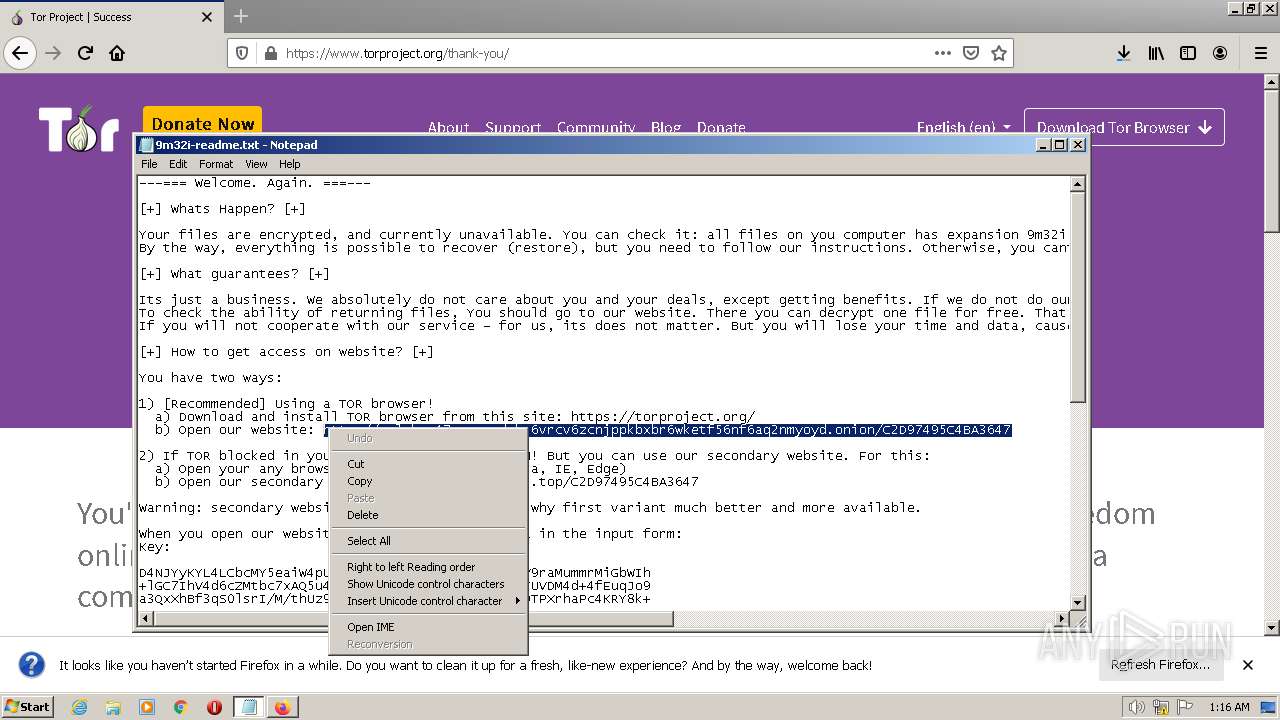Viewport: 1280px width, 720px height.
Task: Launch media player from the taskbar
Action: tap(147, 707)
